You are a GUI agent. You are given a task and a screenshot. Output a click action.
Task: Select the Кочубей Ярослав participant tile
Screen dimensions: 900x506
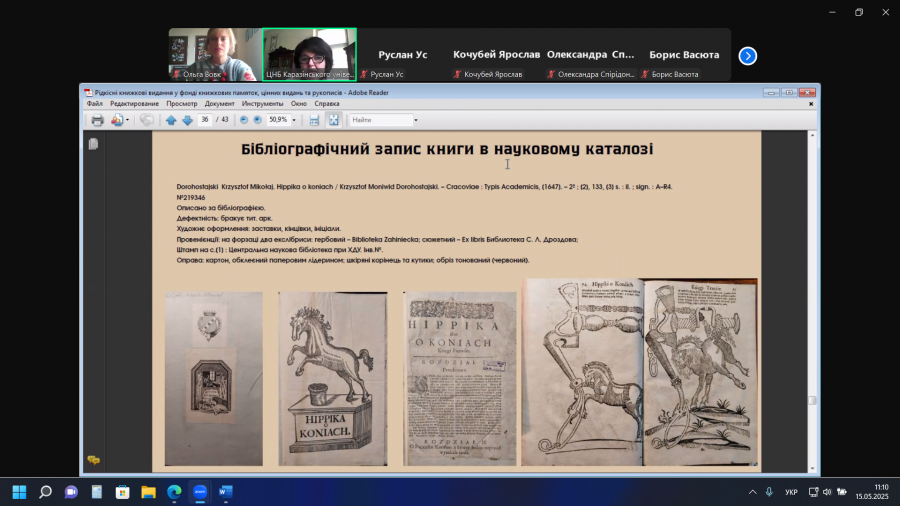coord(496,55)
